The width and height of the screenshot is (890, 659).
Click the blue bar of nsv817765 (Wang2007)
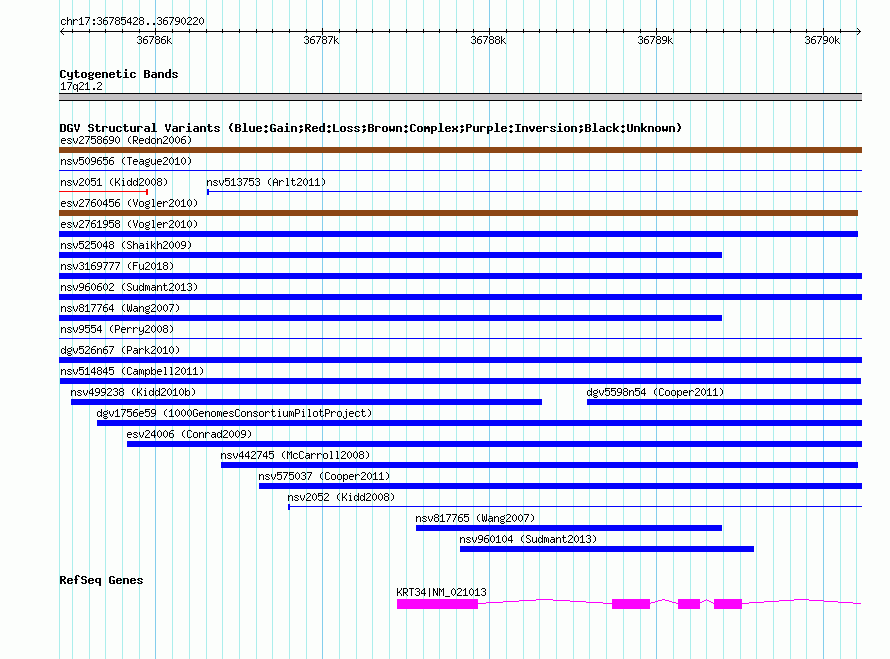click(569, 528)
